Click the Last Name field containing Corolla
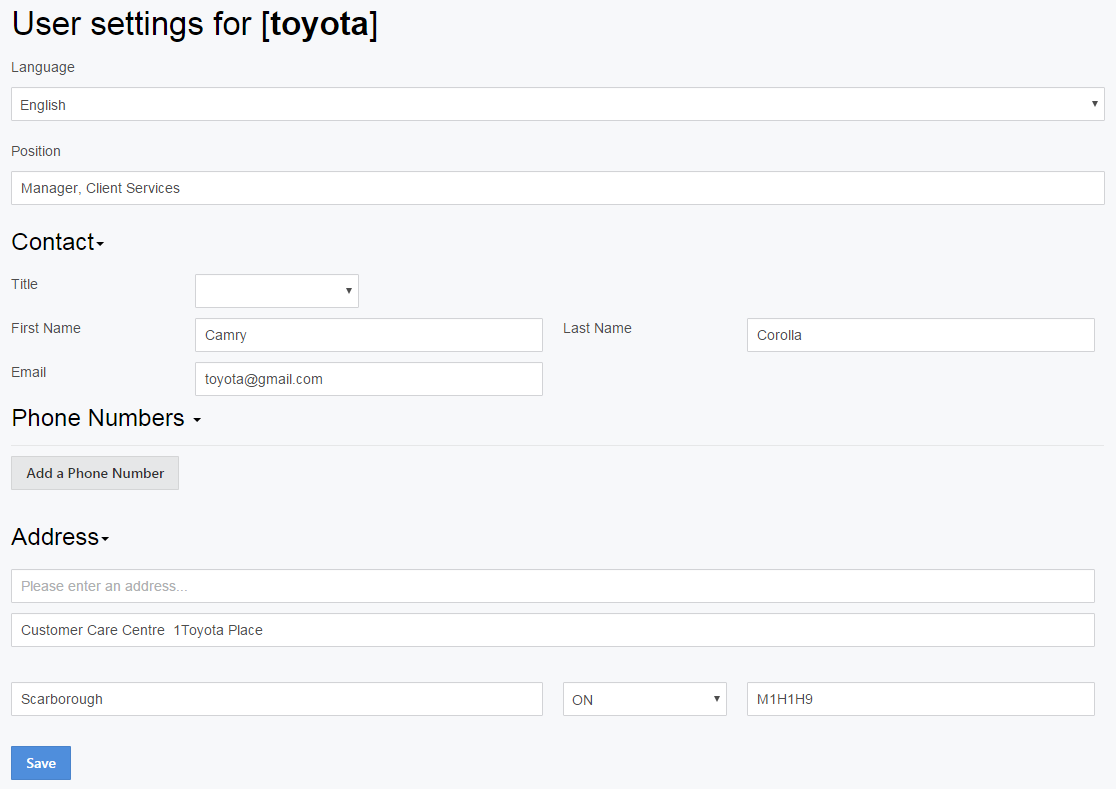This screenshot has width=1116, height=789. point(920,335)
